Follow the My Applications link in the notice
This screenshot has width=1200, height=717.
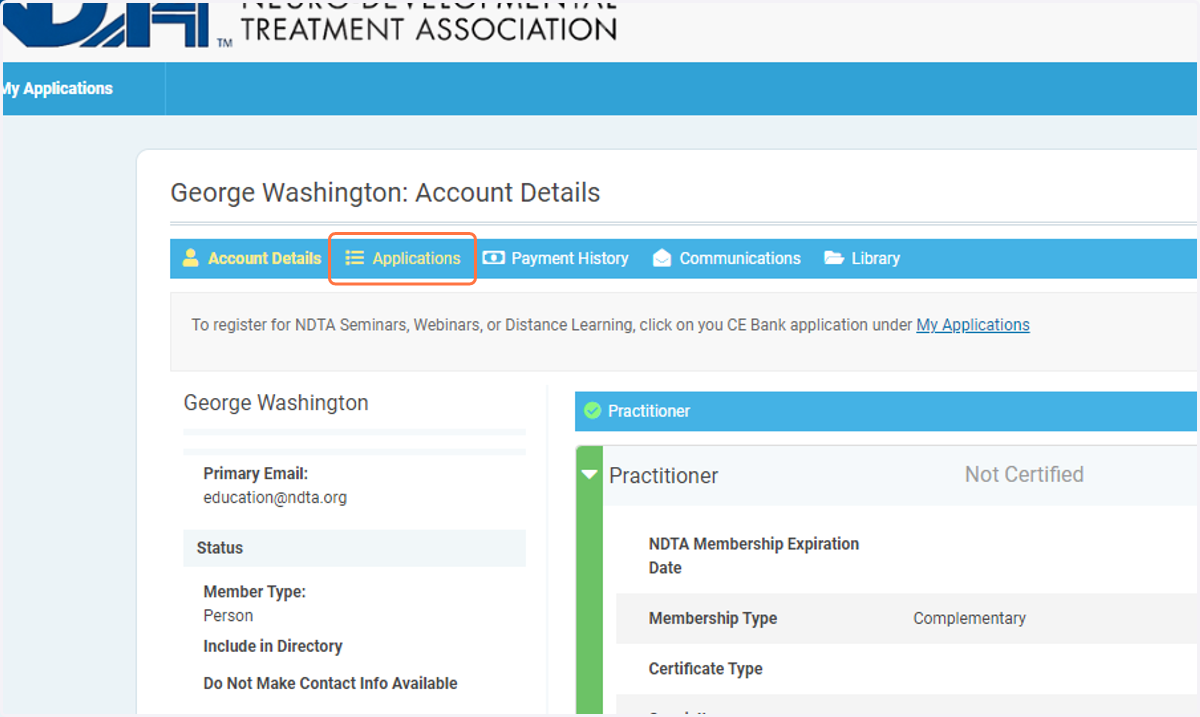point(973,325)
